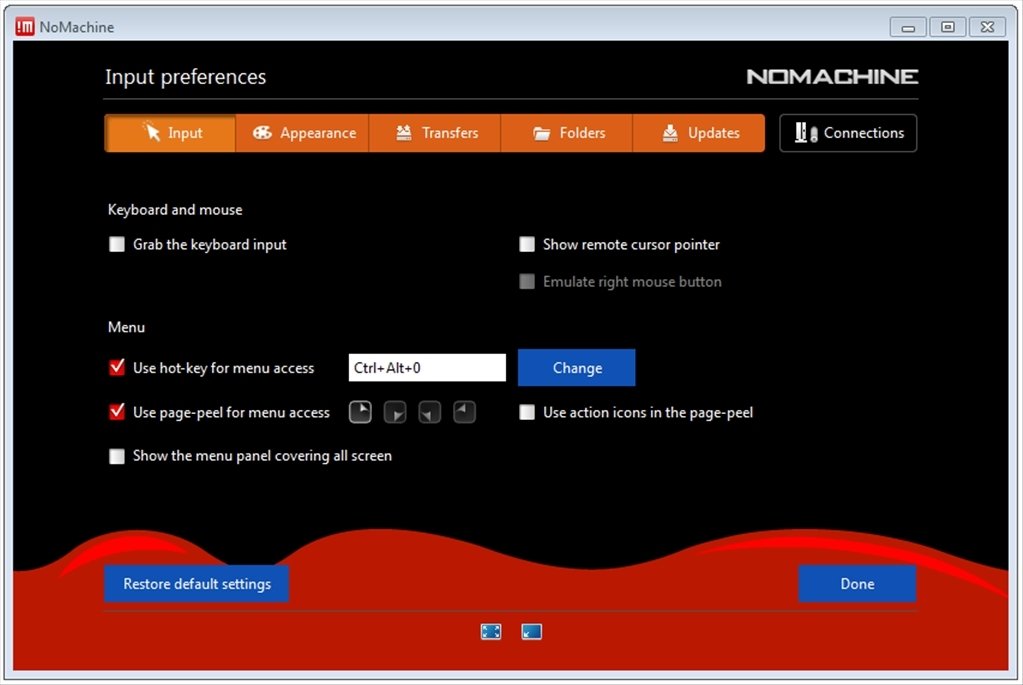Check Use action icons in the page-peel
The height and width of the screenshot is (685, 1023).
pos(527,412)
